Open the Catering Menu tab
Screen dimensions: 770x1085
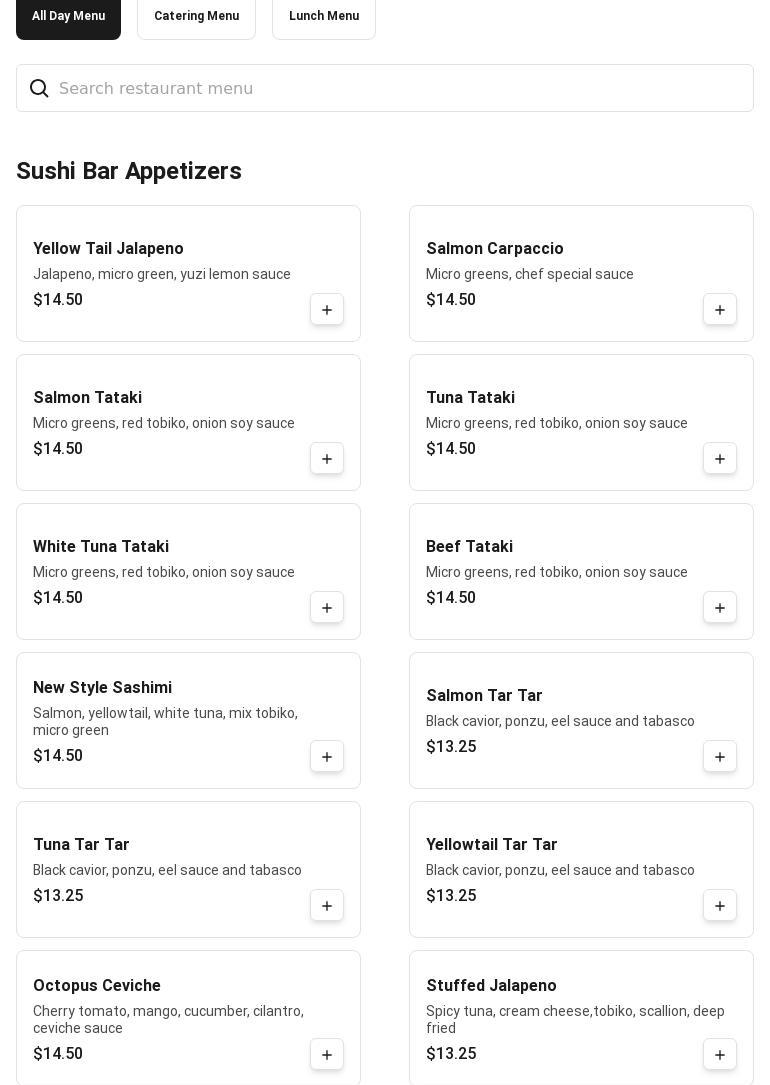[196, 16]
